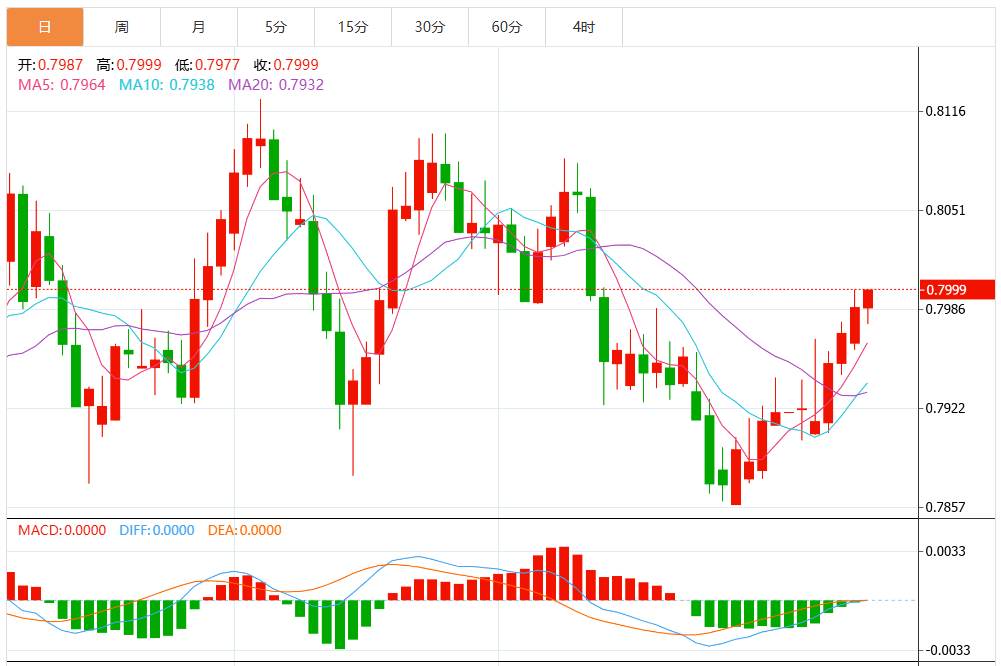This screenshot has width=1001, height=666.
Task: Click the 0.0033 MACD axis label
Action: coord(946,551)
